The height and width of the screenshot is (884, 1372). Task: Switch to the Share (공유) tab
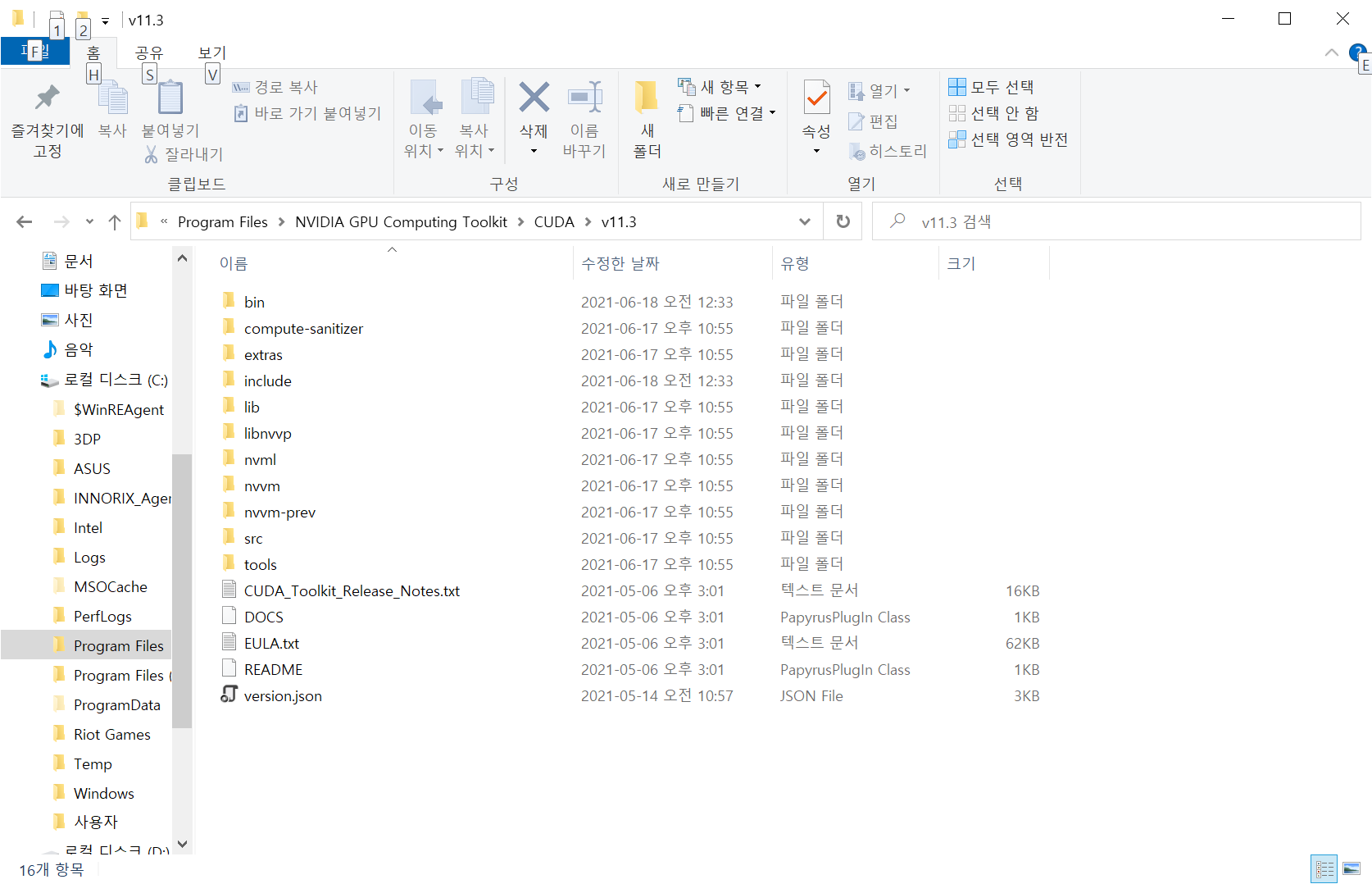(x=149, y=52)
